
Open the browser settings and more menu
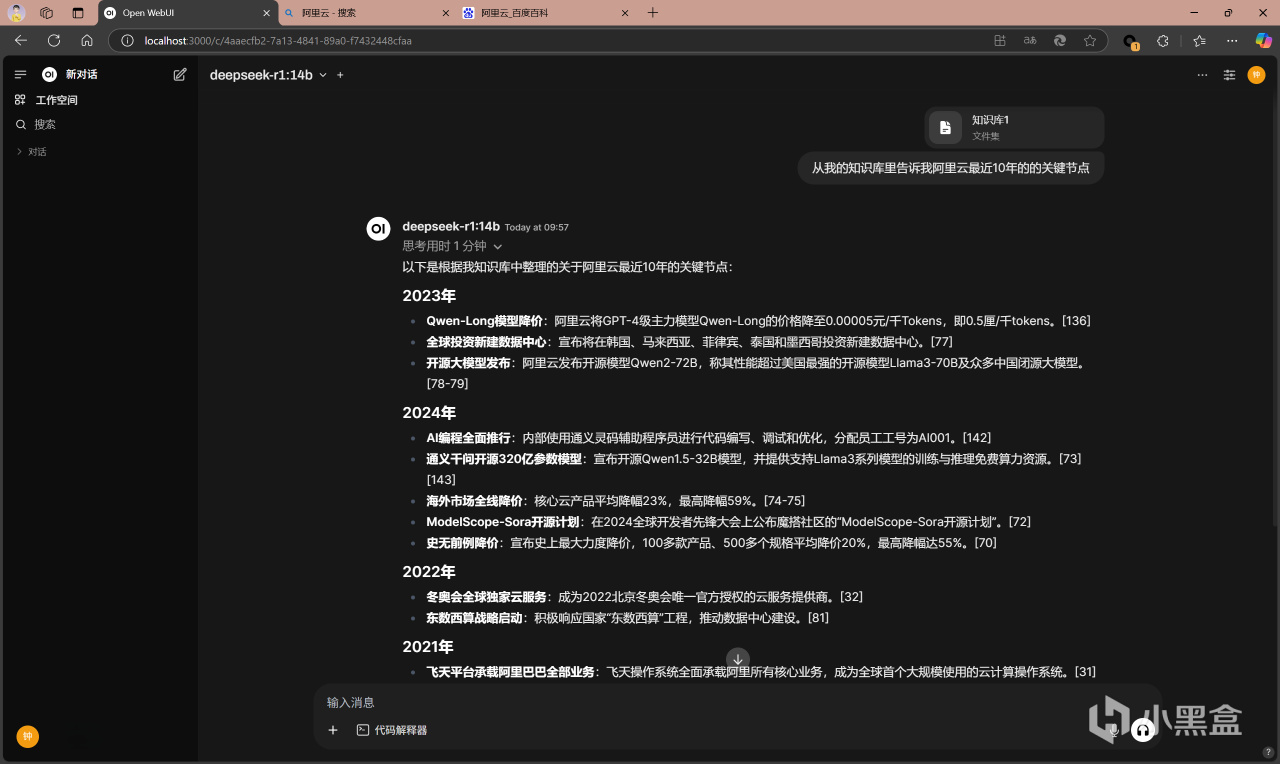point(1231,41)
